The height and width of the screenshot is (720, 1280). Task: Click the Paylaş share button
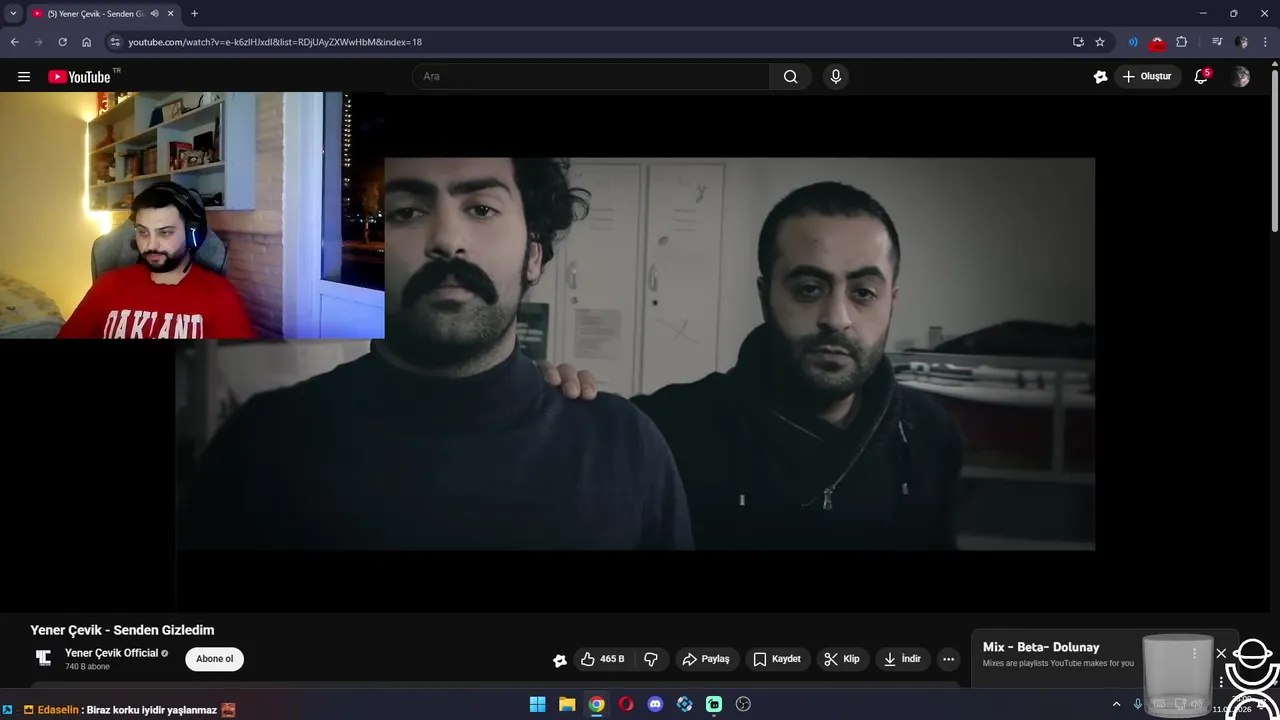point(706,659)
